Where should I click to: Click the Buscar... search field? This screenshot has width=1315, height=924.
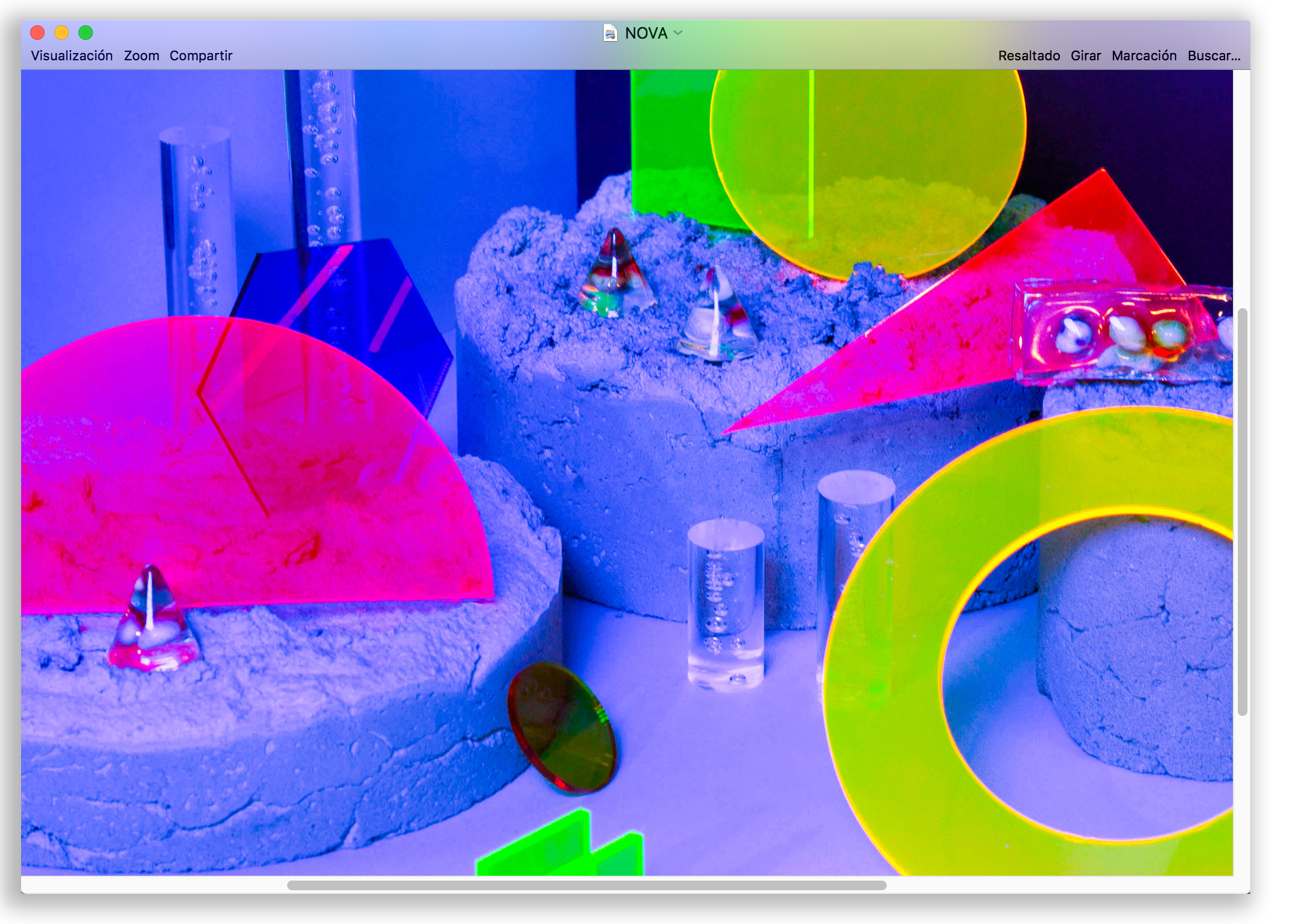pyautogui.click(x=1214, y=55)
